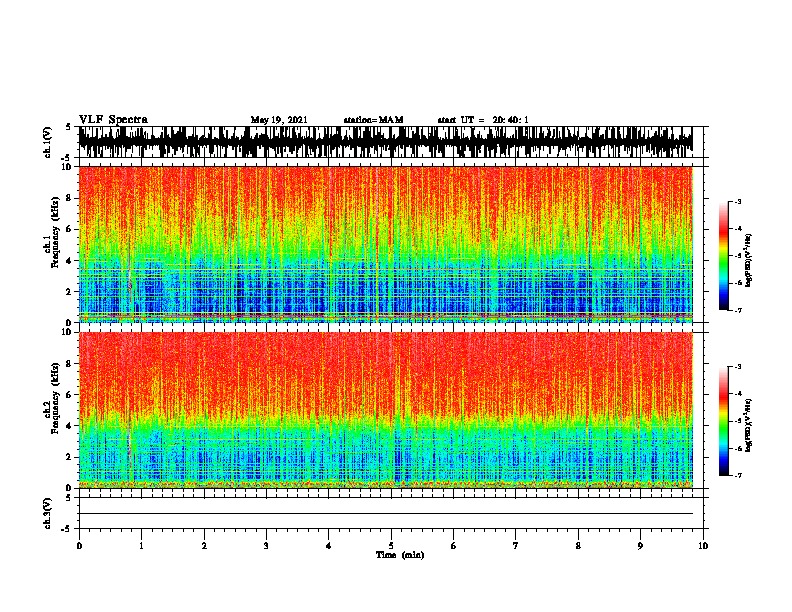Click the "station=MAM" label
The height and width of the screenshot is (612, 792).
tap(374, 120)
